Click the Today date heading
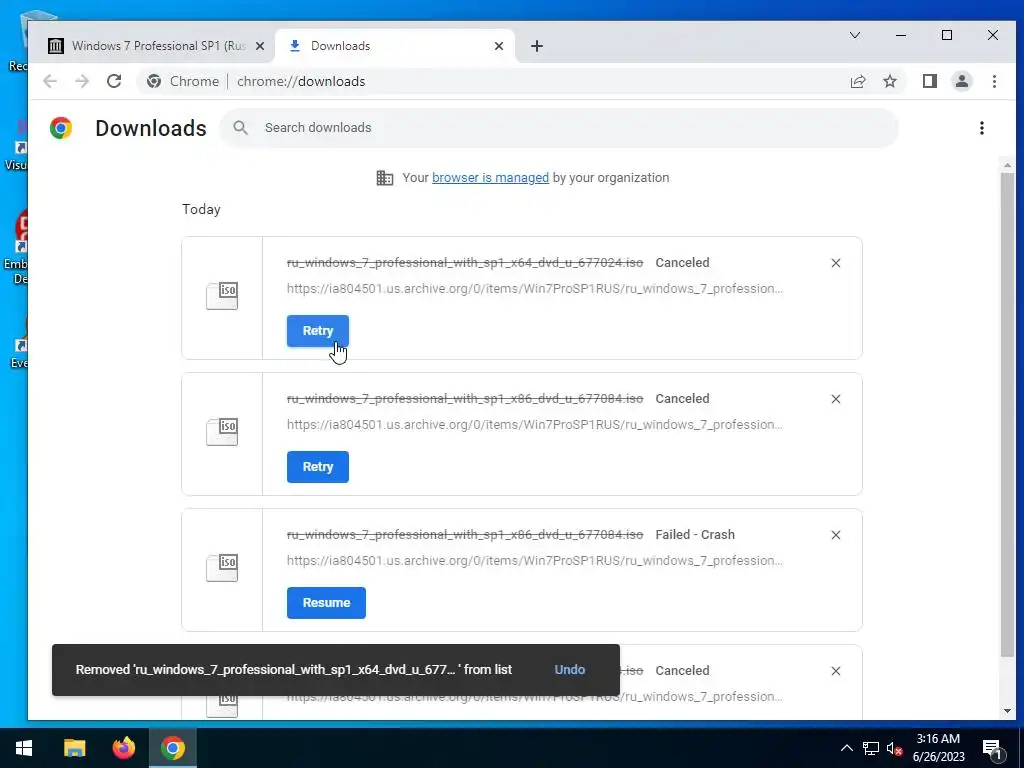The width and height of the screenshot is (1024, 768). (201, 209)
